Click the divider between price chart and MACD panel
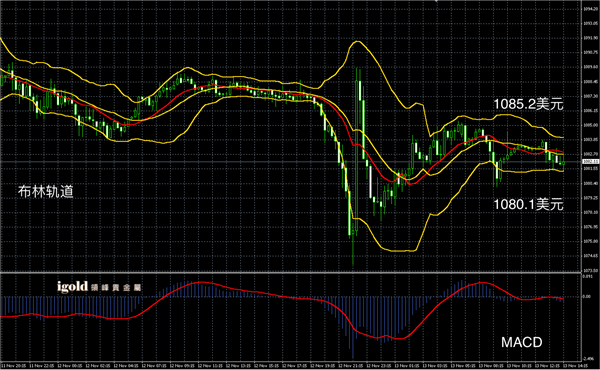 (x=291, y=272)
